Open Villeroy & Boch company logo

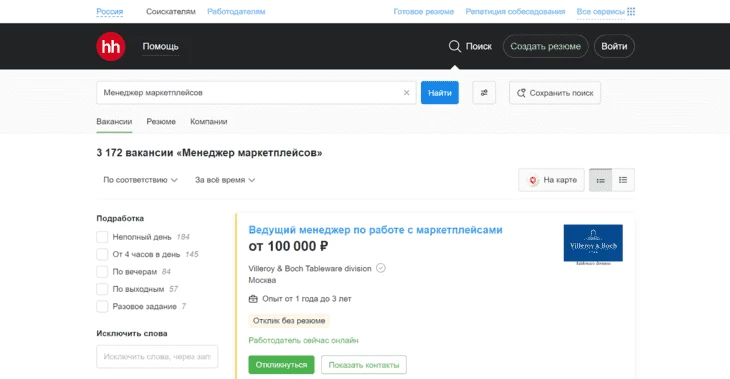(593, 245)
